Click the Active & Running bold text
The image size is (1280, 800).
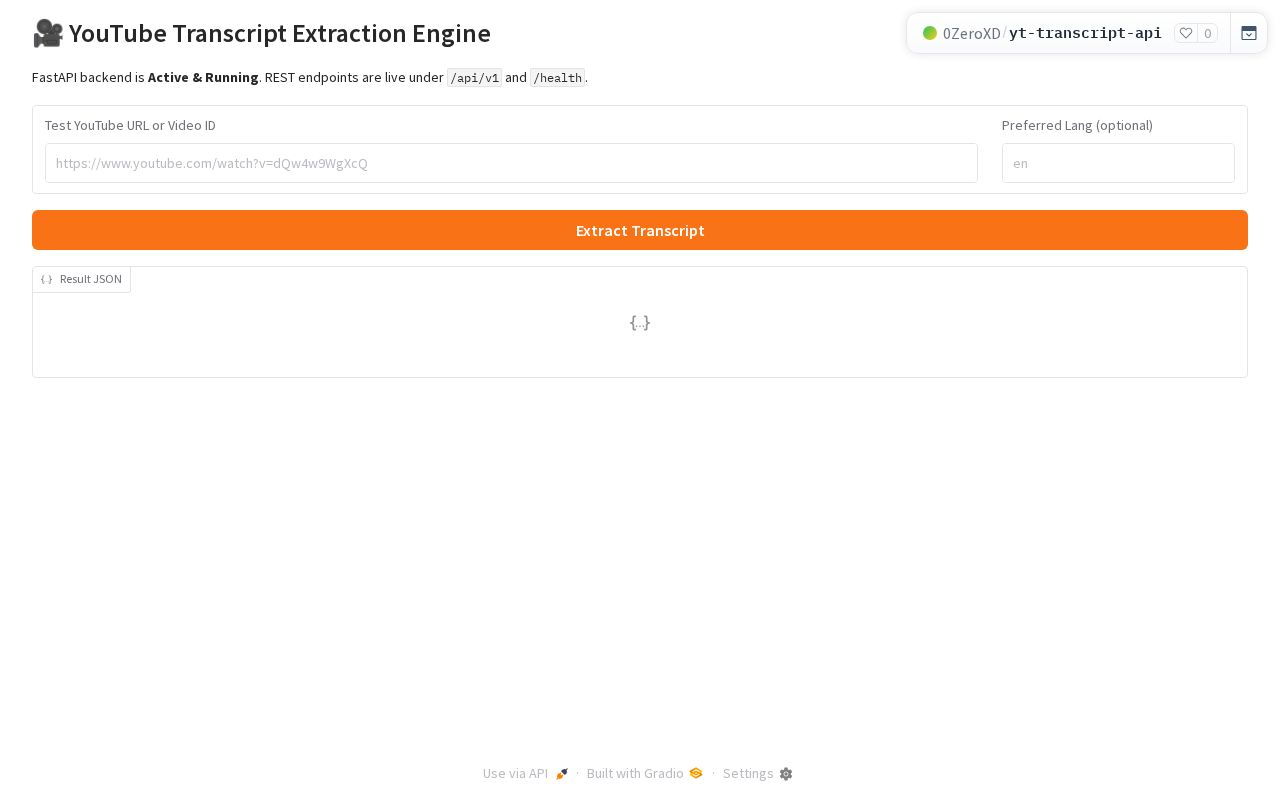pos(203,77)
